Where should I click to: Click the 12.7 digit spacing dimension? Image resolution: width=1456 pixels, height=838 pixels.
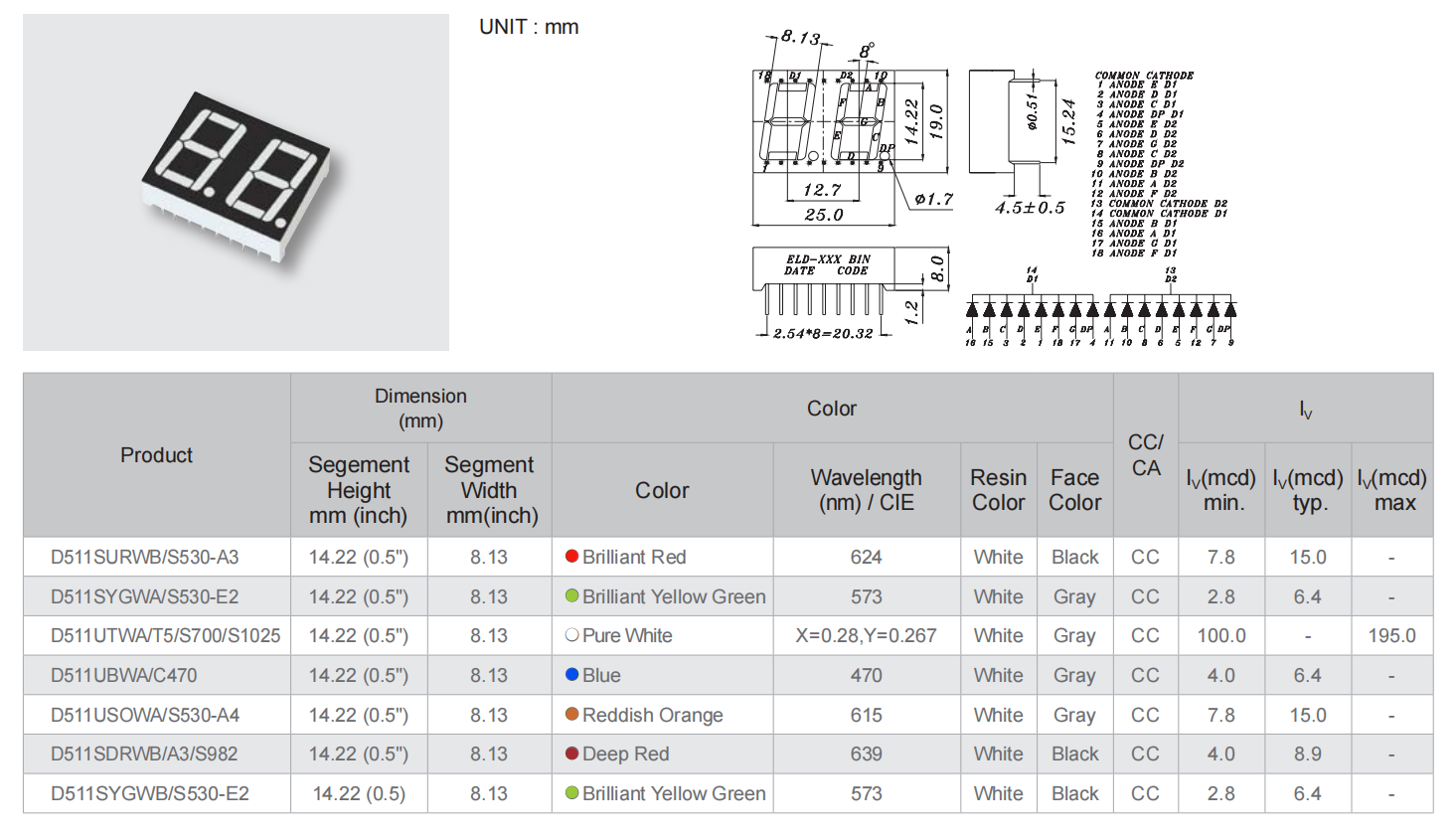tap(822, 190)
